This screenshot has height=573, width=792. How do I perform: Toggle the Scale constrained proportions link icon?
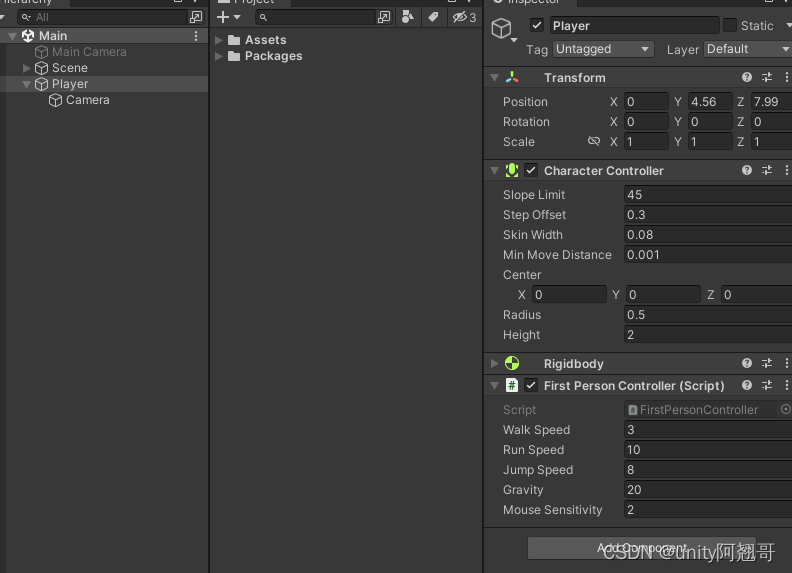pyautogui.click(x=593, y=141)
